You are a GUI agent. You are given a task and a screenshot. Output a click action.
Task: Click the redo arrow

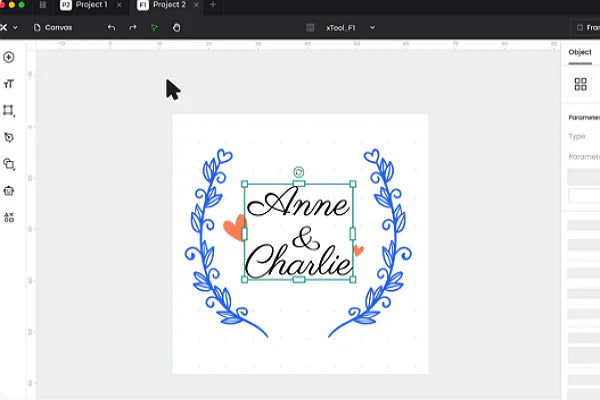click(x=133, y=28)
